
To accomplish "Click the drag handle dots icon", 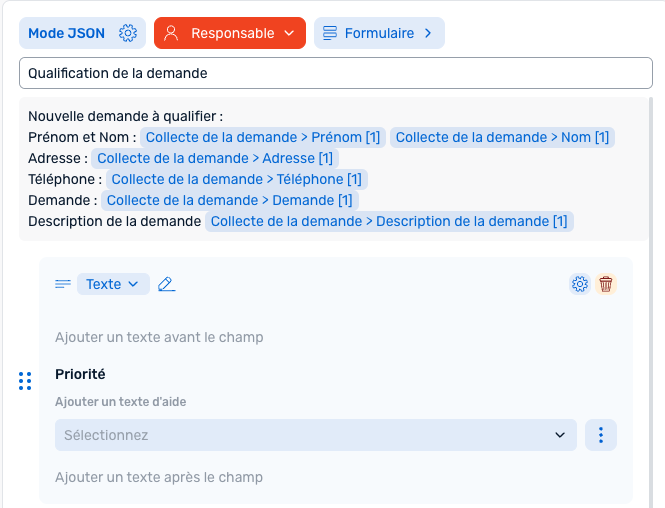I will point(25,381).
